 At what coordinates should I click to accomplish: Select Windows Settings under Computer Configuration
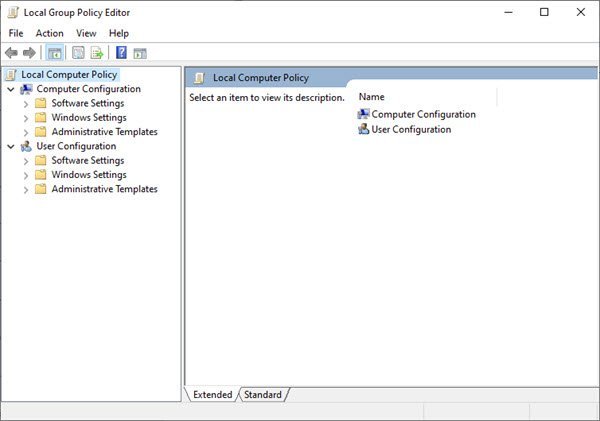[x=89, y=117]
